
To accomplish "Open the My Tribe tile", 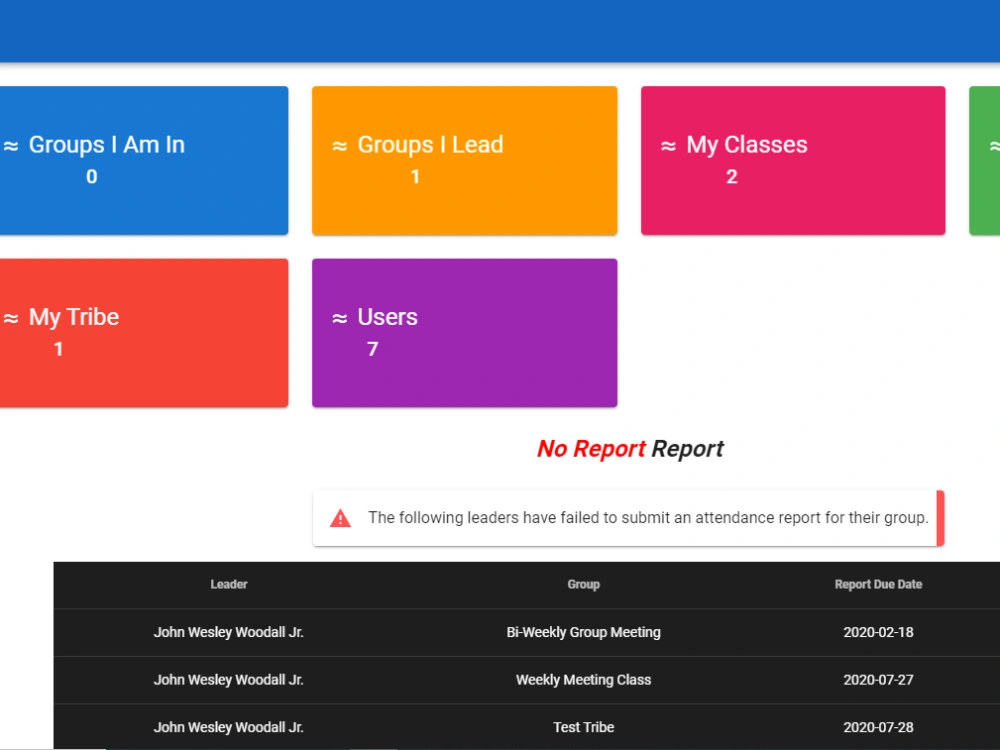I will coord(144,333).
